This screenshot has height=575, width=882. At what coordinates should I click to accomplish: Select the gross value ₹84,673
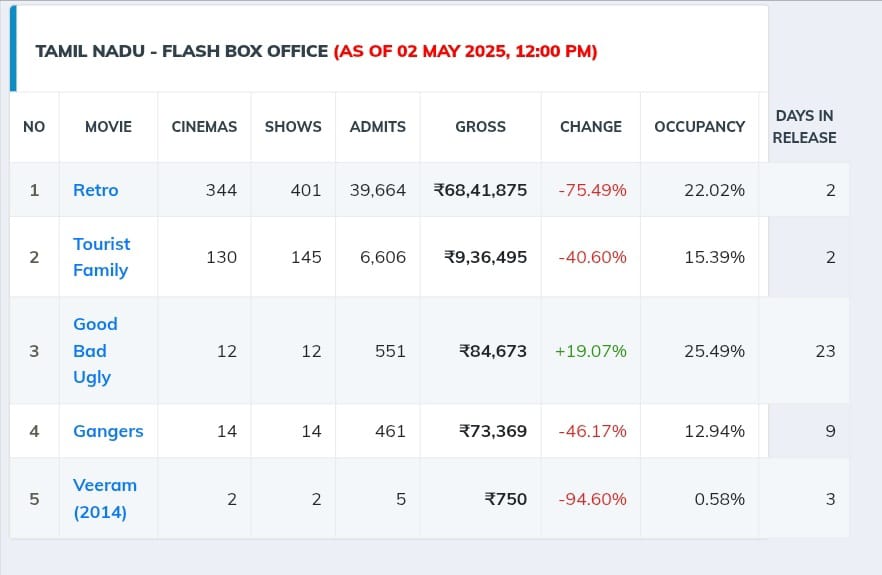click(x=493, y=351)
